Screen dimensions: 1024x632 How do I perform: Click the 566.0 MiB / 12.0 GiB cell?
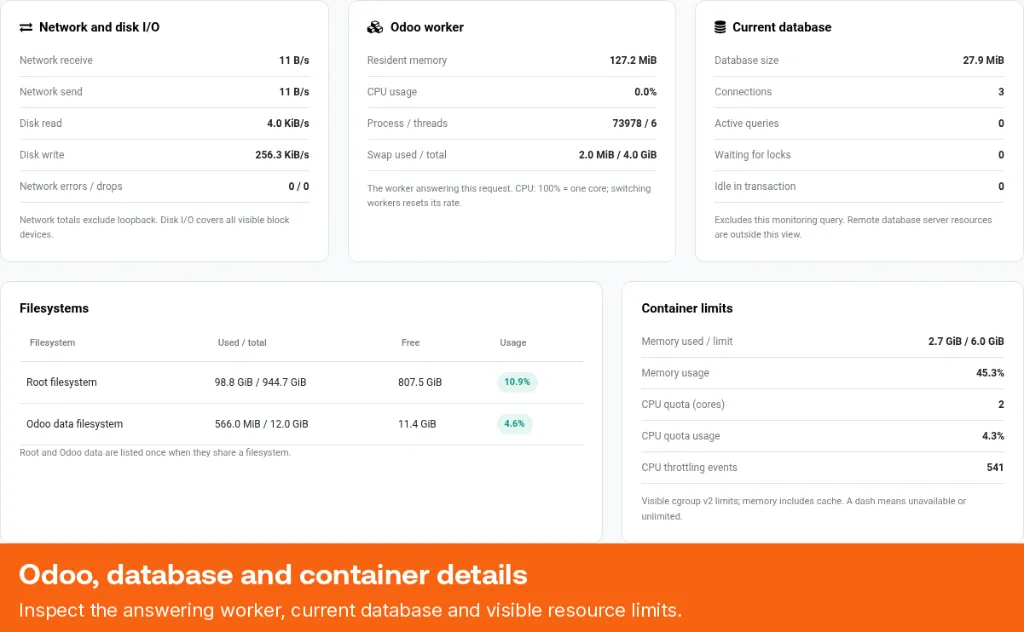[x=261, y=424]
